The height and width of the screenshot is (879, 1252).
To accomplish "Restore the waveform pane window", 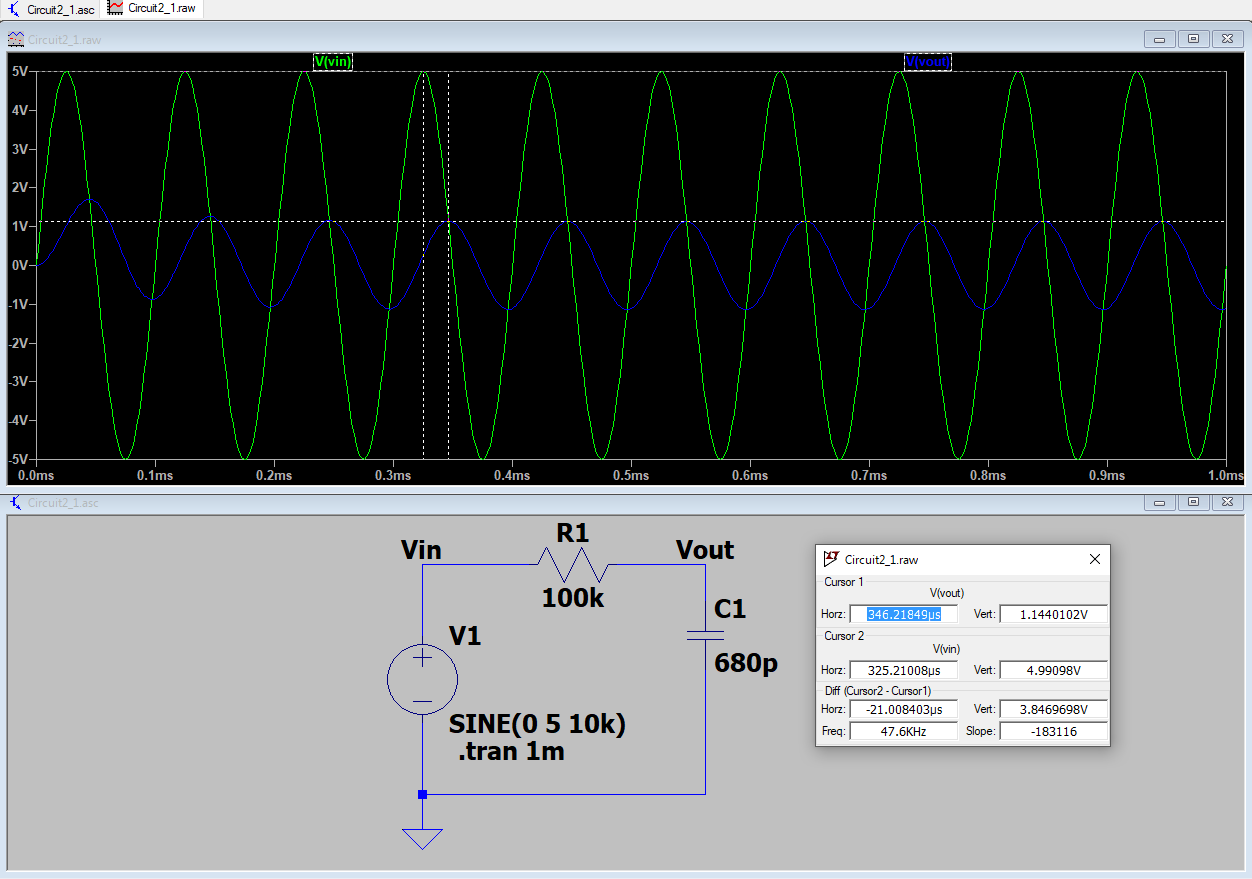I will [x=1193, y=39].
